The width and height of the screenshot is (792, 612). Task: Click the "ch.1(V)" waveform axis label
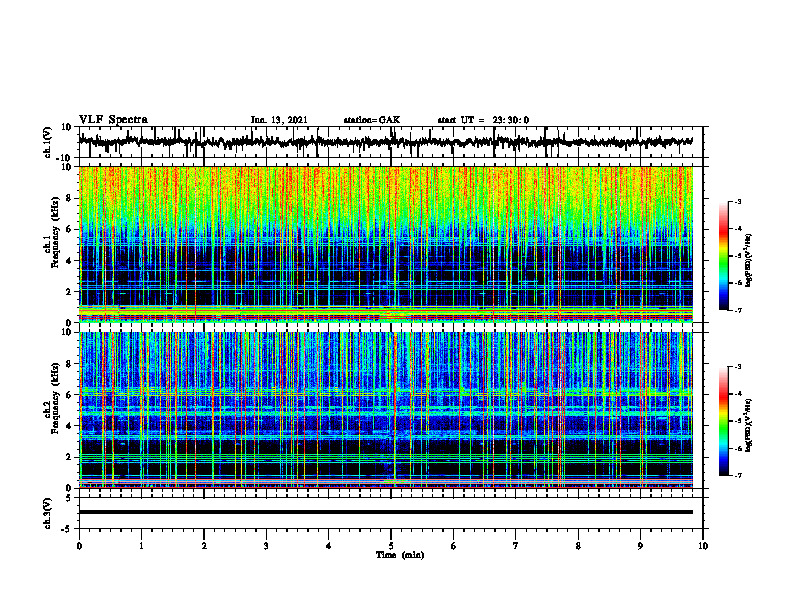48,142
